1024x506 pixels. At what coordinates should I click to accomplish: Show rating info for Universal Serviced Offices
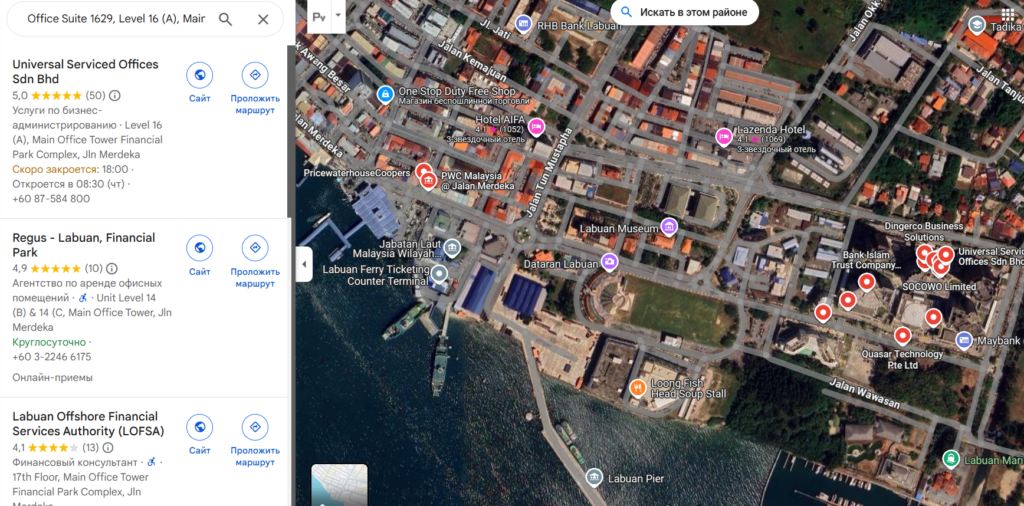pyautogui.click(x=115, y=96)
